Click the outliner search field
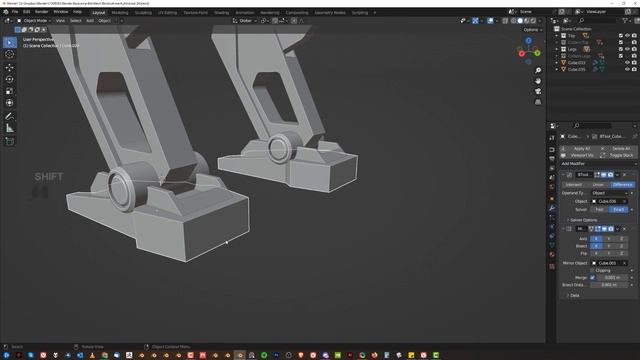 pos(597,20)
